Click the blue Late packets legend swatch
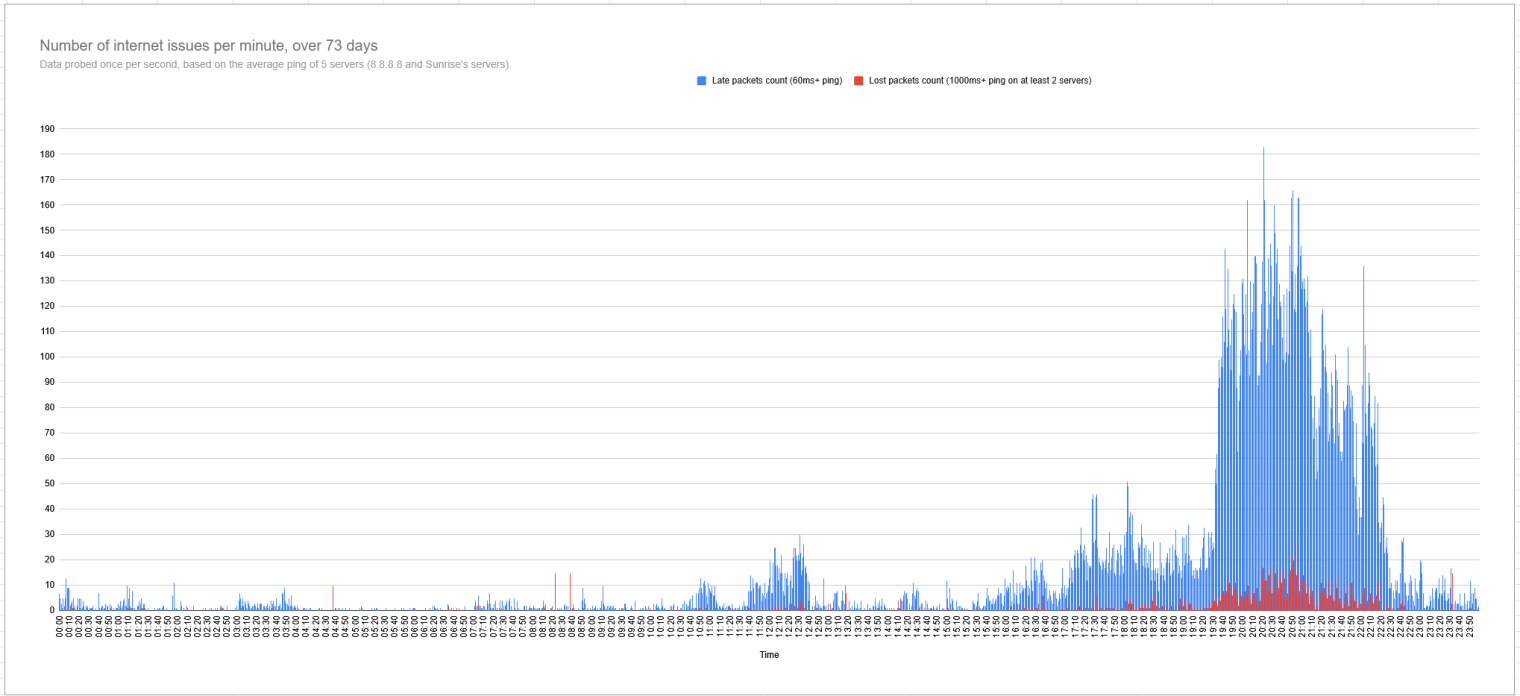The image size is (1520, 696). point(702,81)
